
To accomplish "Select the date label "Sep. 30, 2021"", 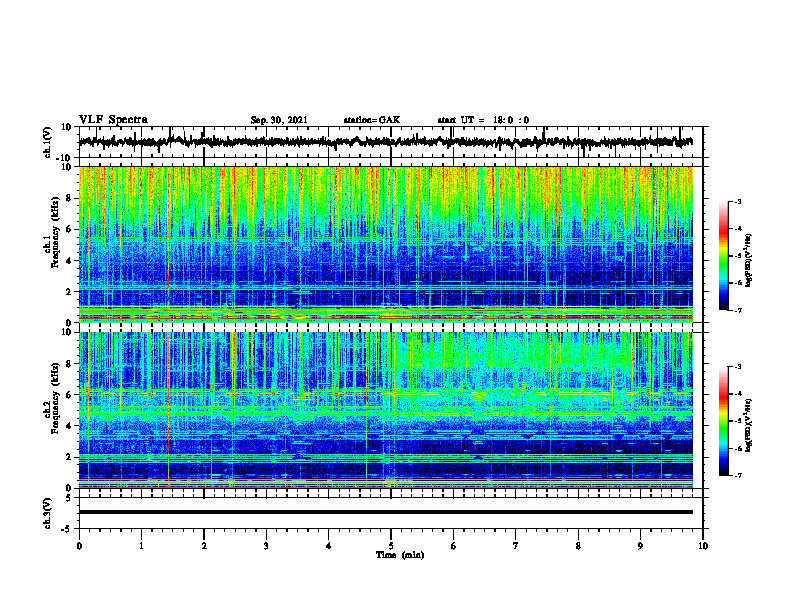I will coord(279,120).
